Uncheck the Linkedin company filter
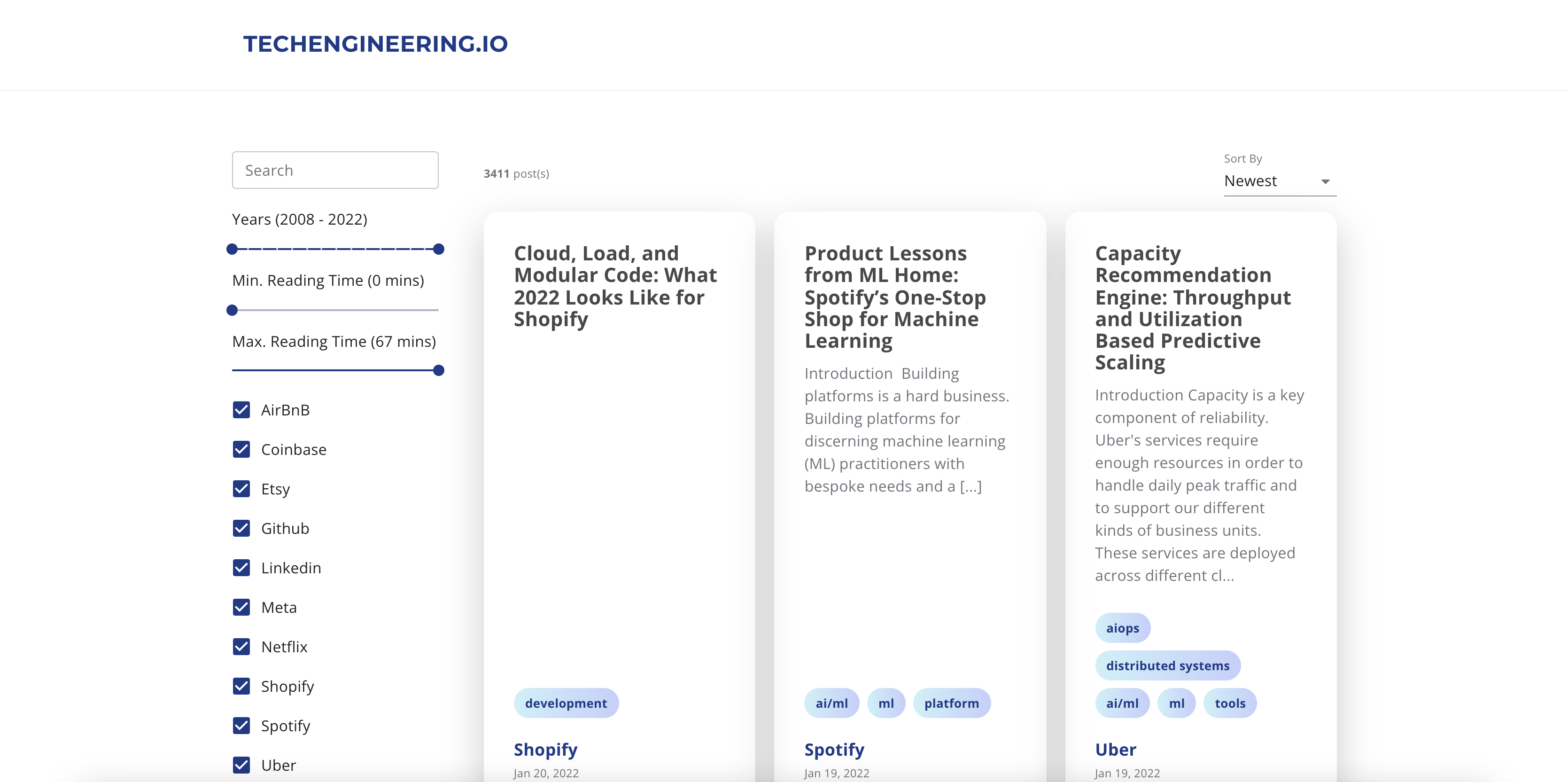The image size is (1568, 782). coord(241,567)
